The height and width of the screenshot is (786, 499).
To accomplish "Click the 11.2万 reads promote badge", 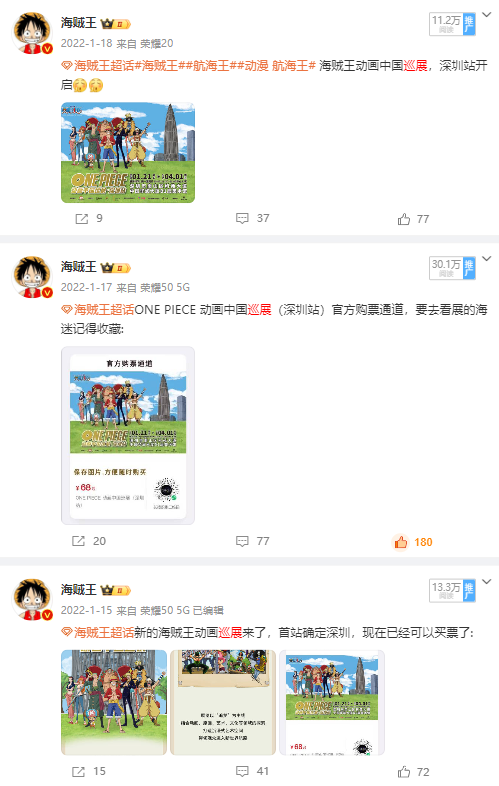I will (452, 24).
